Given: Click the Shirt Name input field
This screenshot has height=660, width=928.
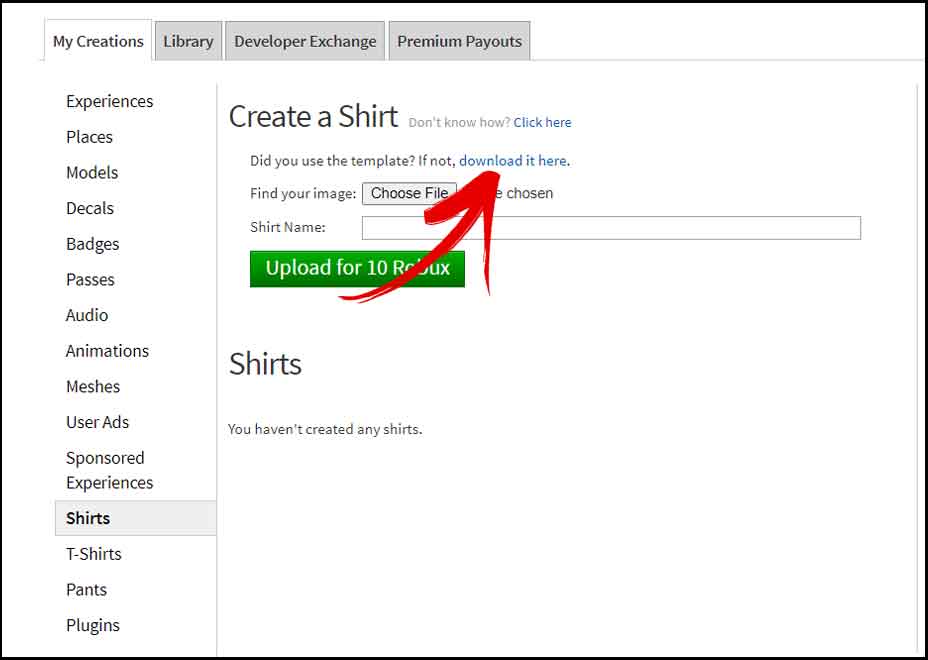Looking at the screenshot, I should 610,228.
